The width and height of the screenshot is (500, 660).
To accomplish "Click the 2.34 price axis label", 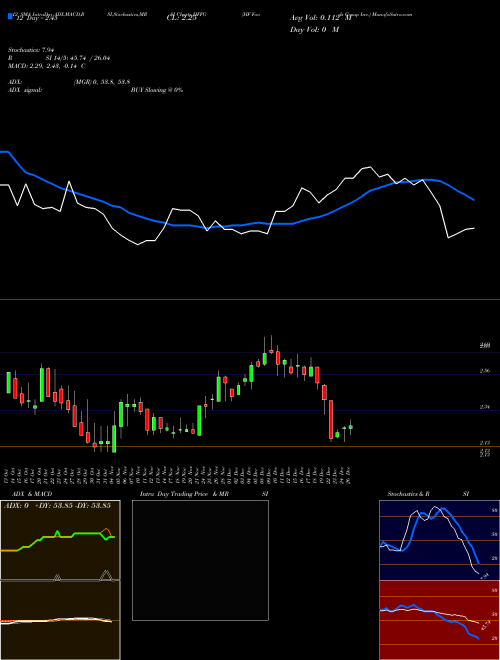I will [x=485, y=407].
